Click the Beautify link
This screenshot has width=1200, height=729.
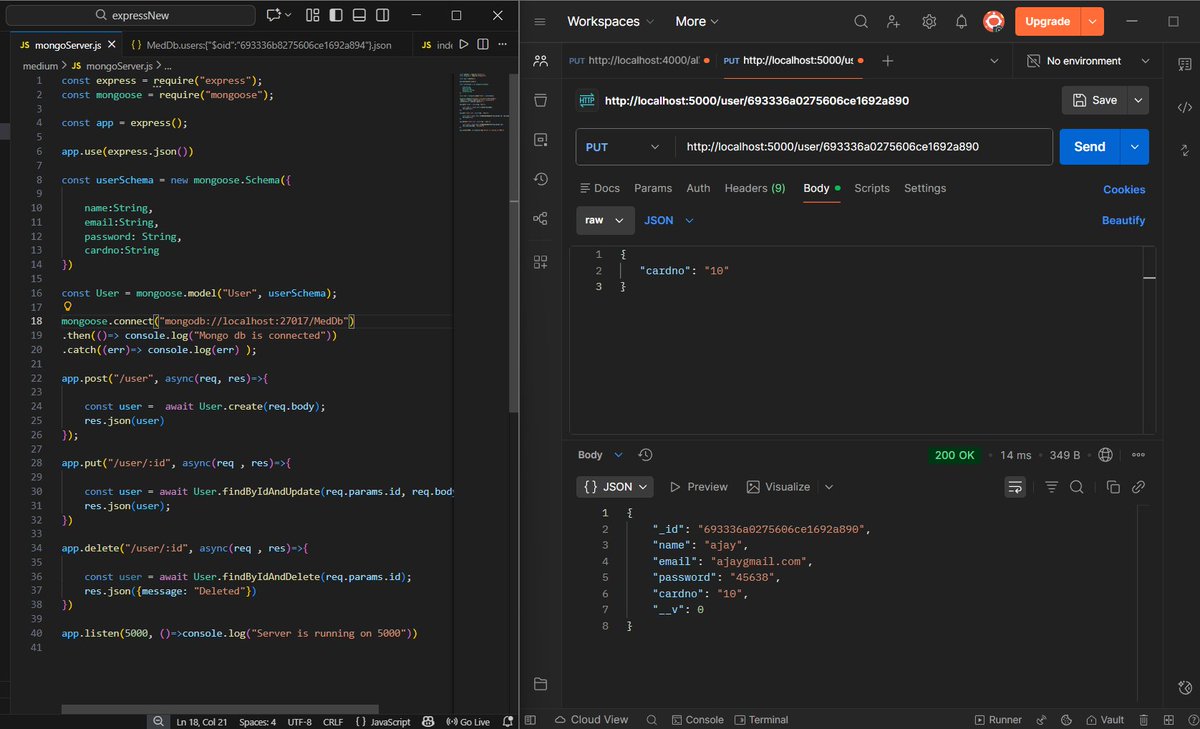1123,220
